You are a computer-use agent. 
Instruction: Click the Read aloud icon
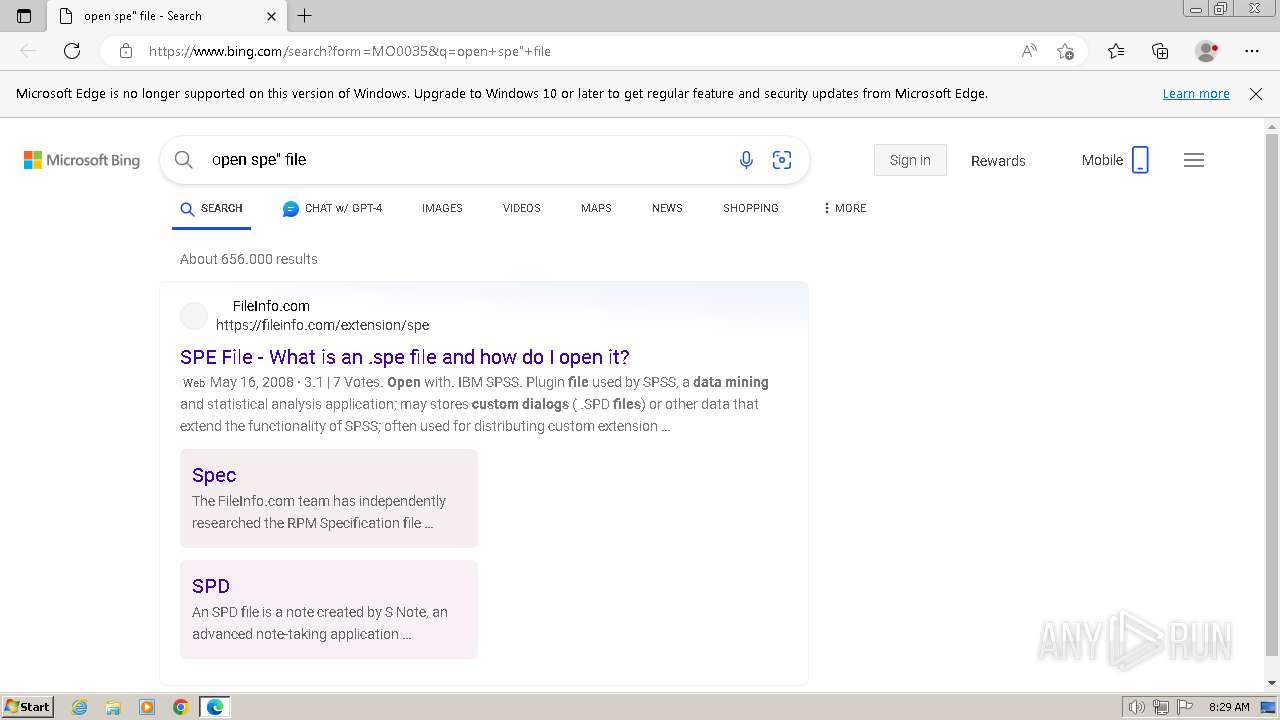coord(1029,51)
